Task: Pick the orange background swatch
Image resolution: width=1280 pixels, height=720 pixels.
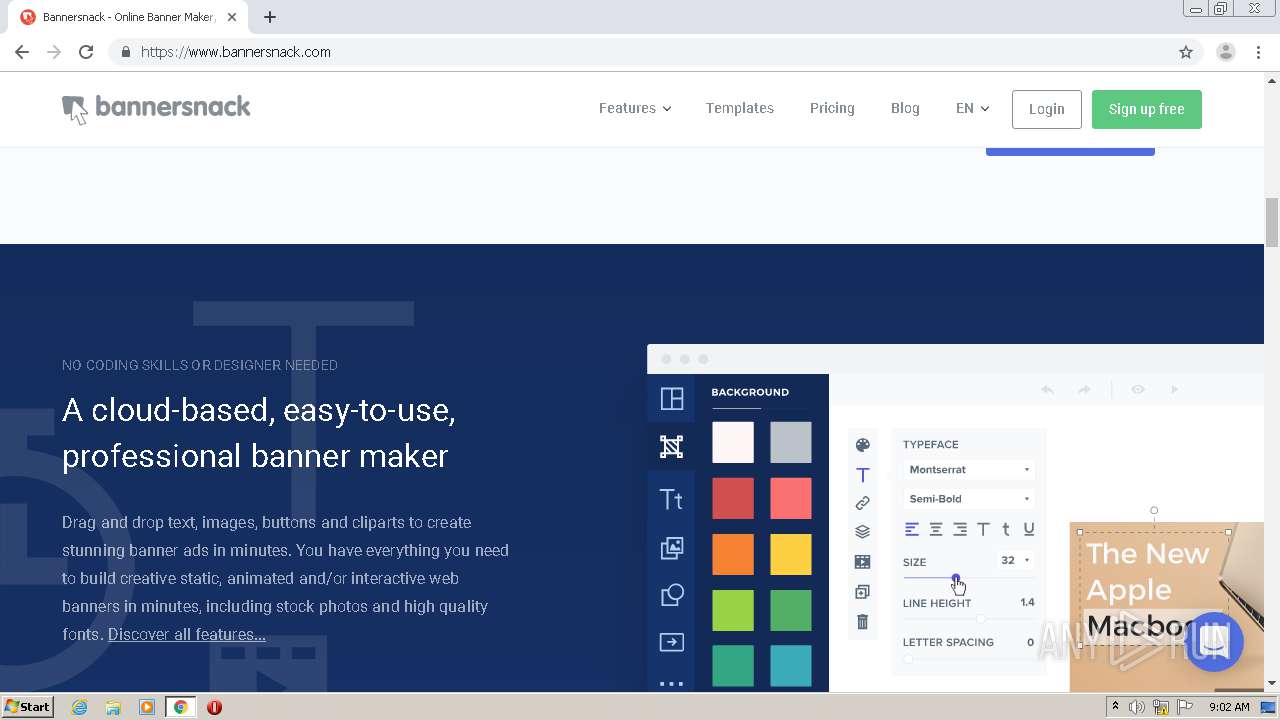Action: [x=733, y=554]
